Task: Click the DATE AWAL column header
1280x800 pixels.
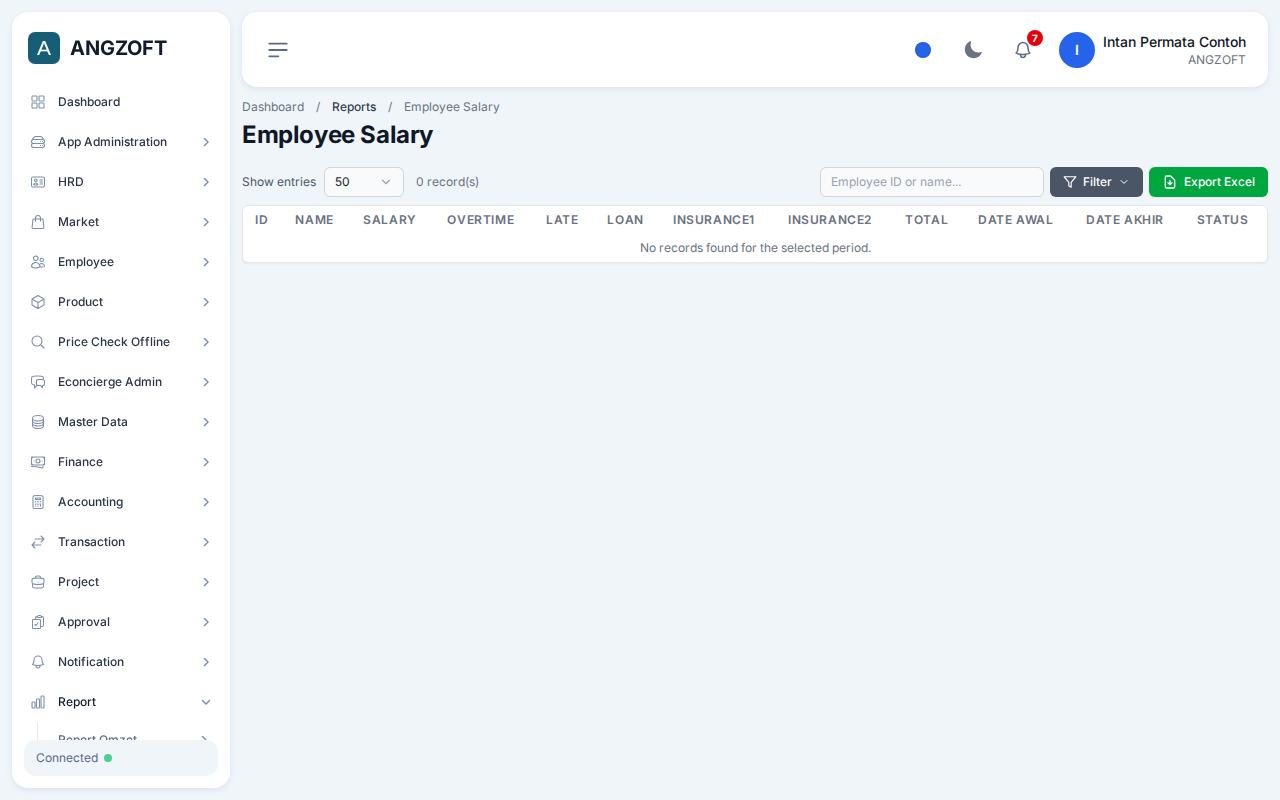Action: pos(1015,220)
